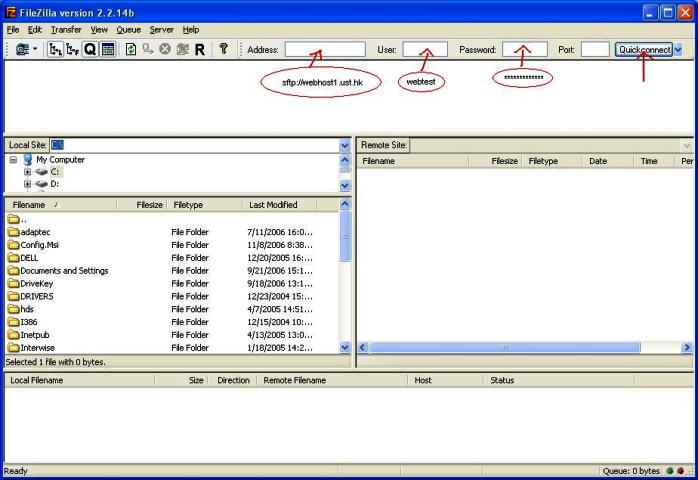Screen dimensions: 698x480
Task: Toggle the message log view button
Action: pyautogui.click(x=107, y=49)
